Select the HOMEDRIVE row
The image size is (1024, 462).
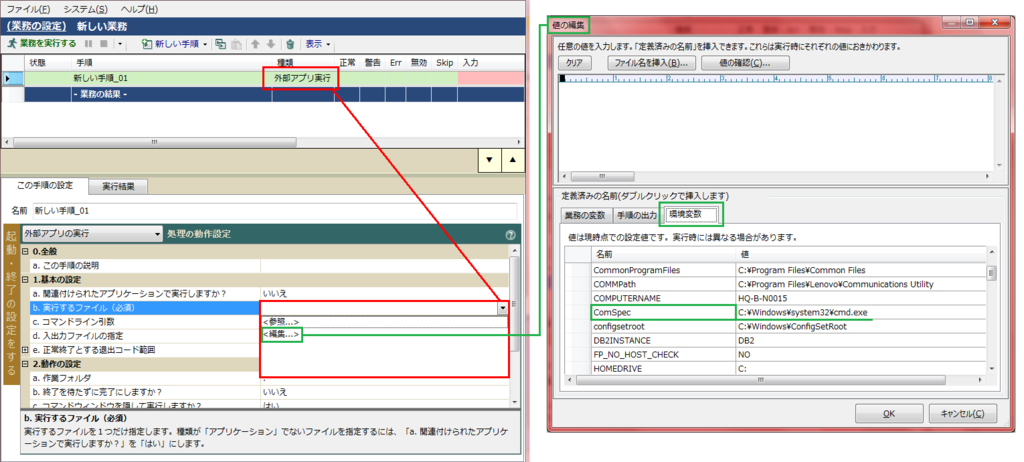click(775, 369)
